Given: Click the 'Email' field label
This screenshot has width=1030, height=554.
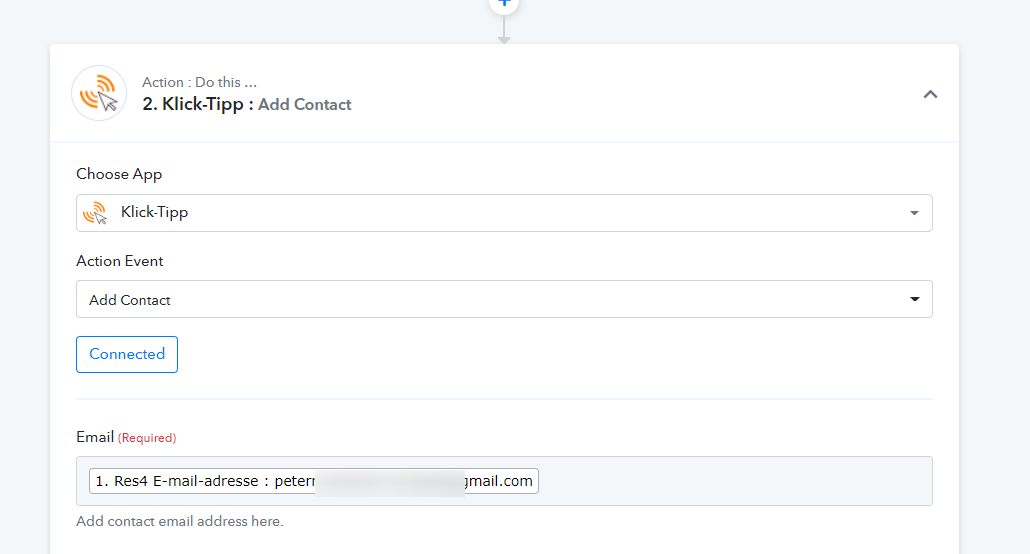Looking at the screenshot, I should 95,437.
